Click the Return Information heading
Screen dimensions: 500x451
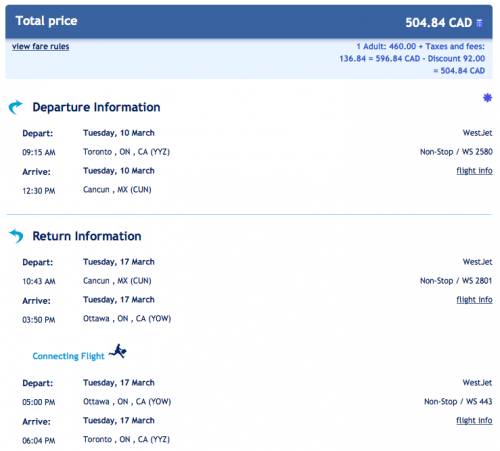[x=87, y=236]
